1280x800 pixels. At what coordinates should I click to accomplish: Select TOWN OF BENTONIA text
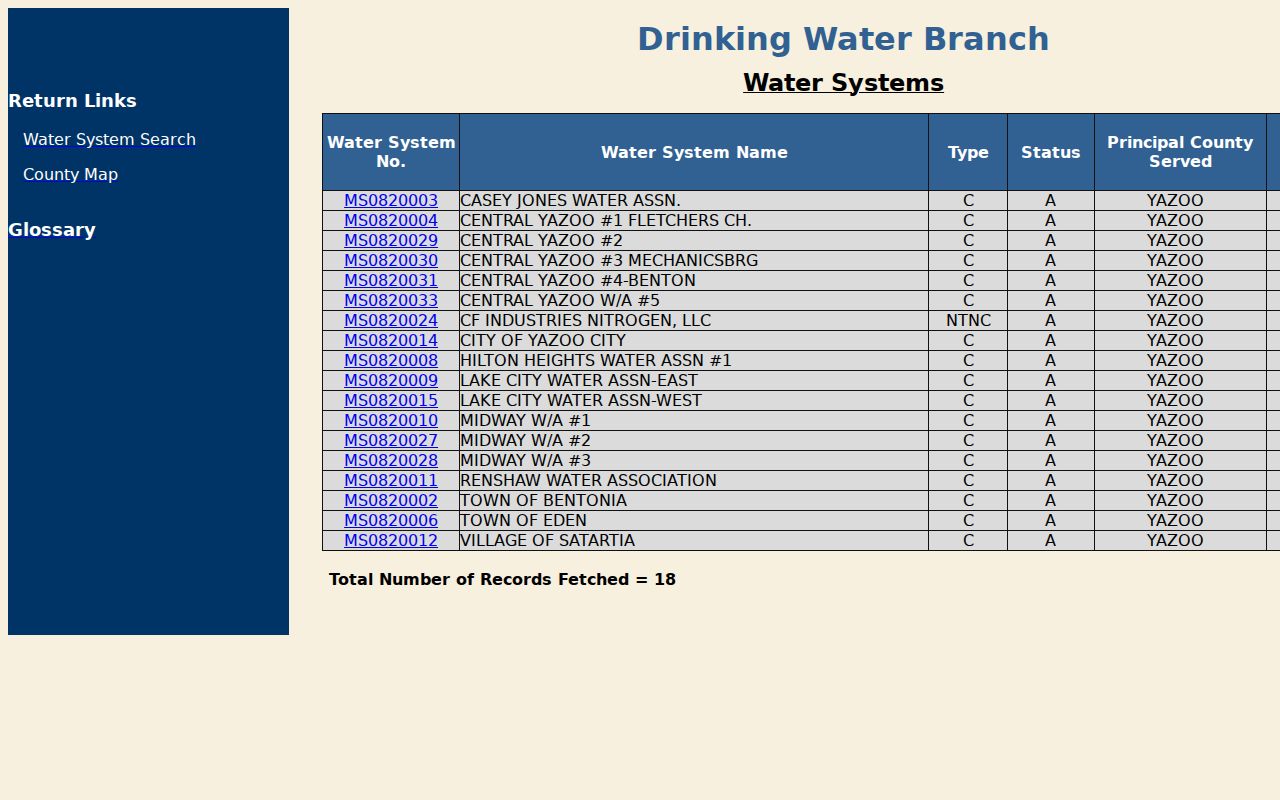coord(543,501)
